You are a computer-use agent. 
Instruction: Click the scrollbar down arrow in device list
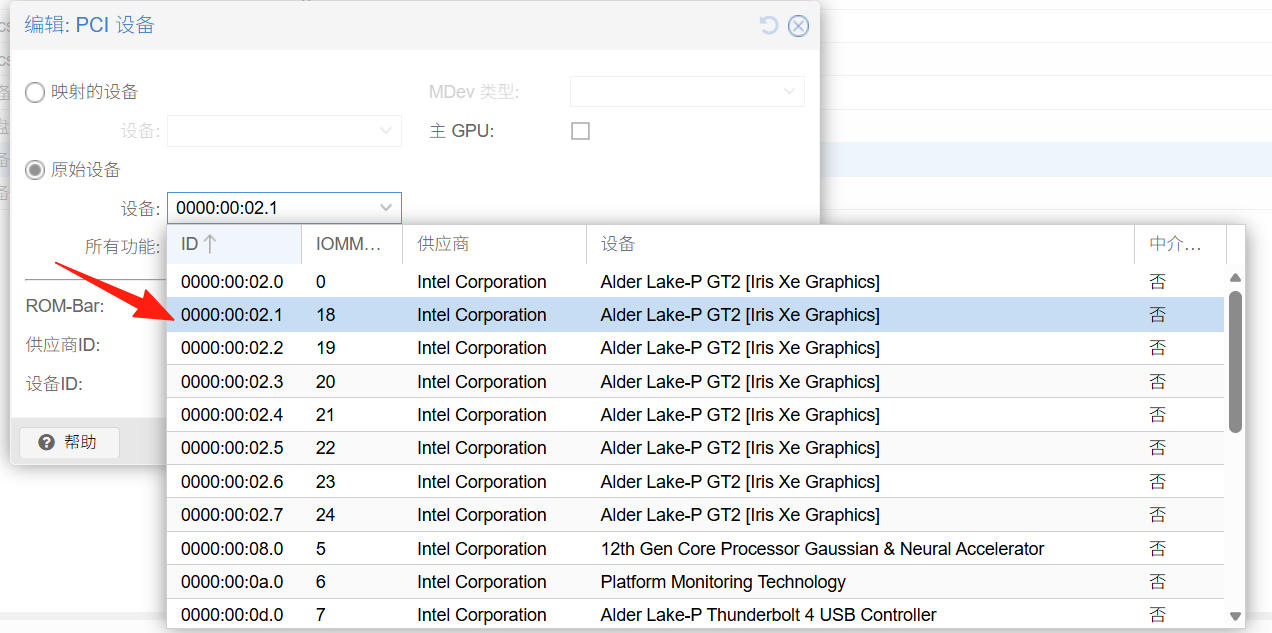[1235, 616]
